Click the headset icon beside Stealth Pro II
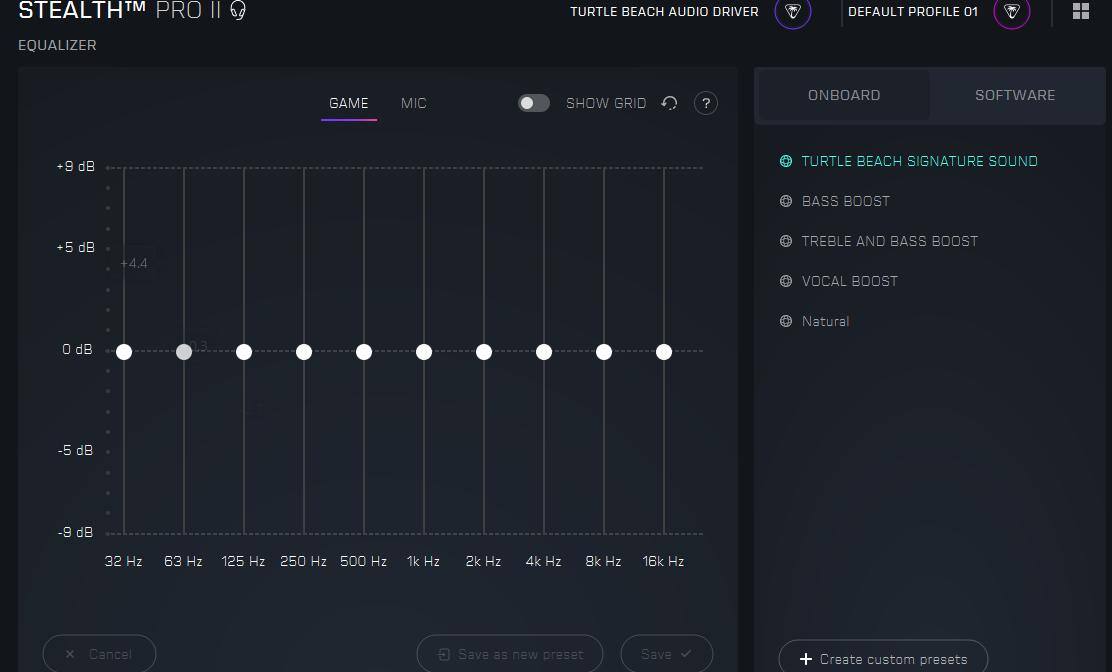The image size is (1112, 672). (238, 11)
